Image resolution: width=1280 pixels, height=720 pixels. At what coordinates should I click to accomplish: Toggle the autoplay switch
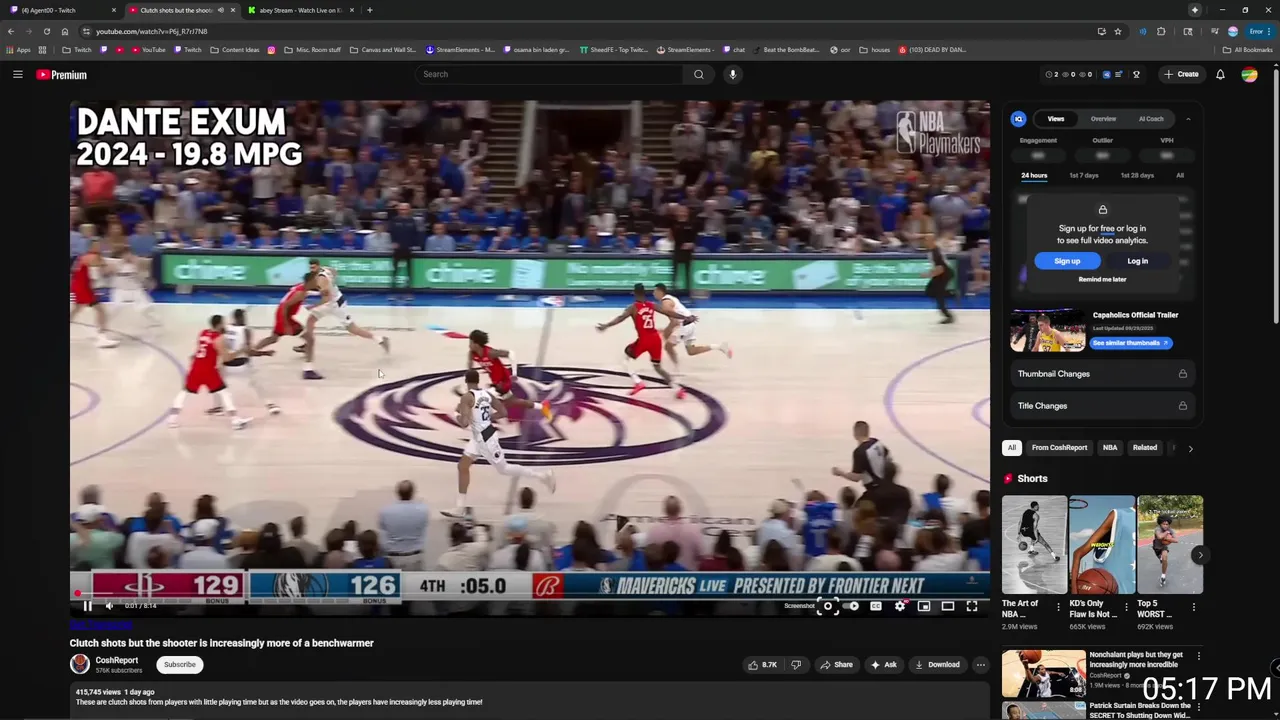pyautogui.click(x=853, y=606)
